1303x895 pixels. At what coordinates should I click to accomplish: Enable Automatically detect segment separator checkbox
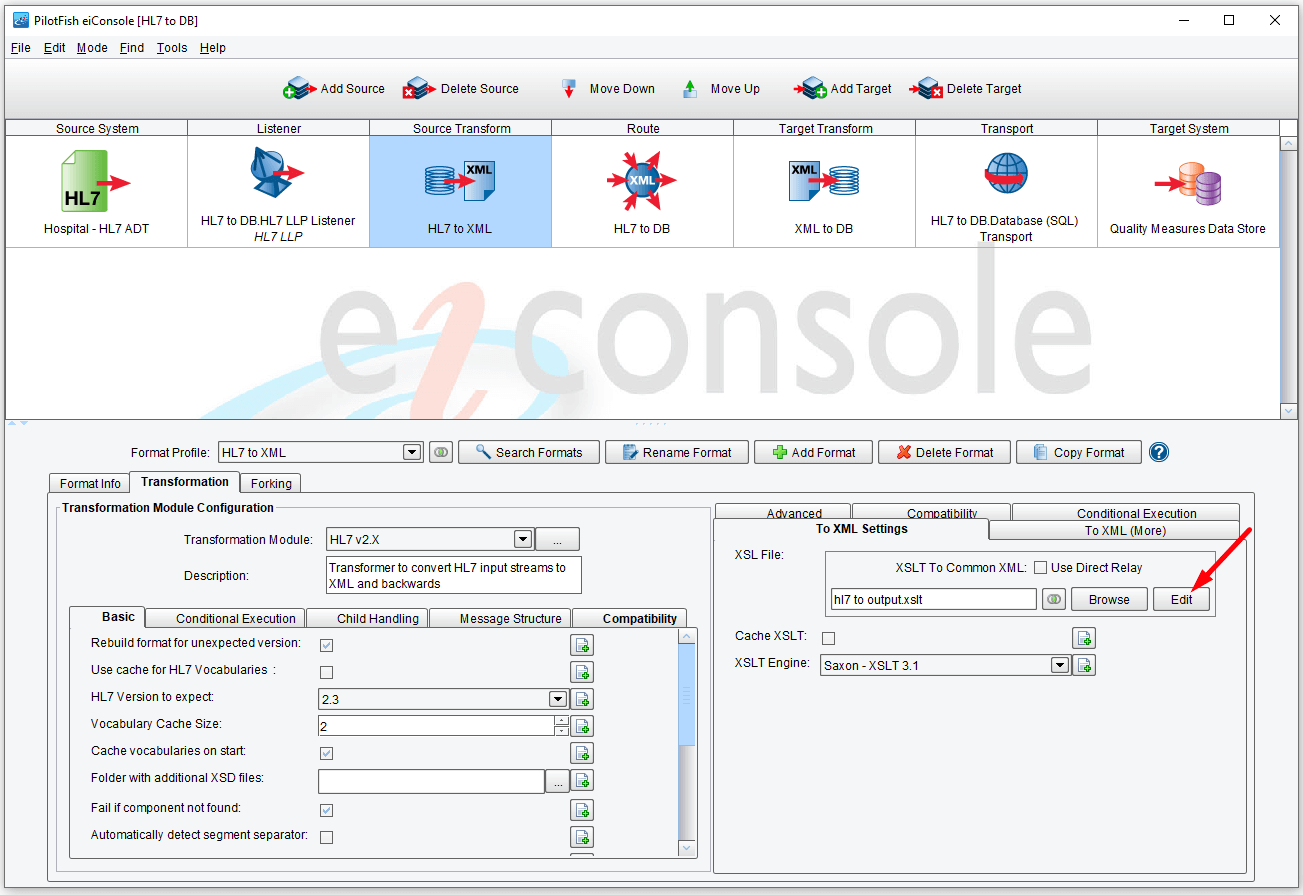(x=326, y=837)
